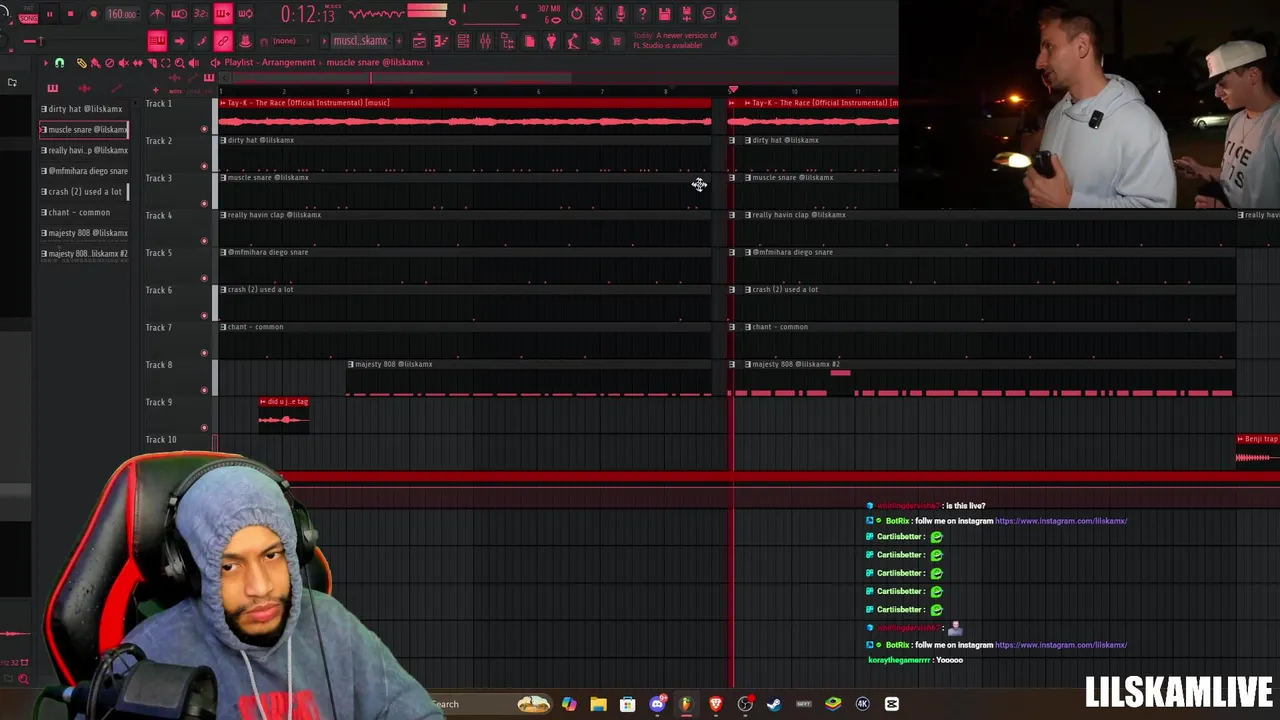Toggle the metronome icon
1280x720 pixels.
click(x=157, y=14)
